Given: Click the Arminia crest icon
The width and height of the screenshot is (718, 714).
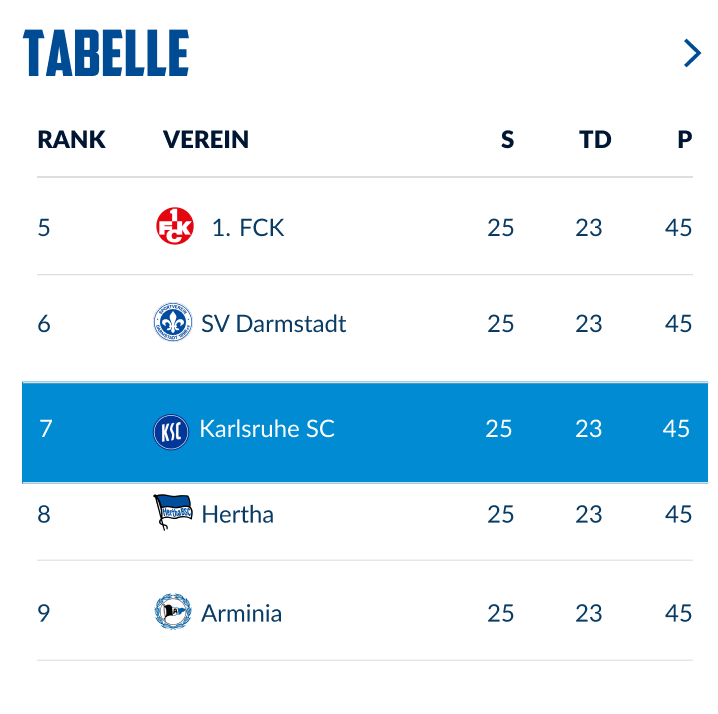Looking at the screenshot, I should coord(173,611).
